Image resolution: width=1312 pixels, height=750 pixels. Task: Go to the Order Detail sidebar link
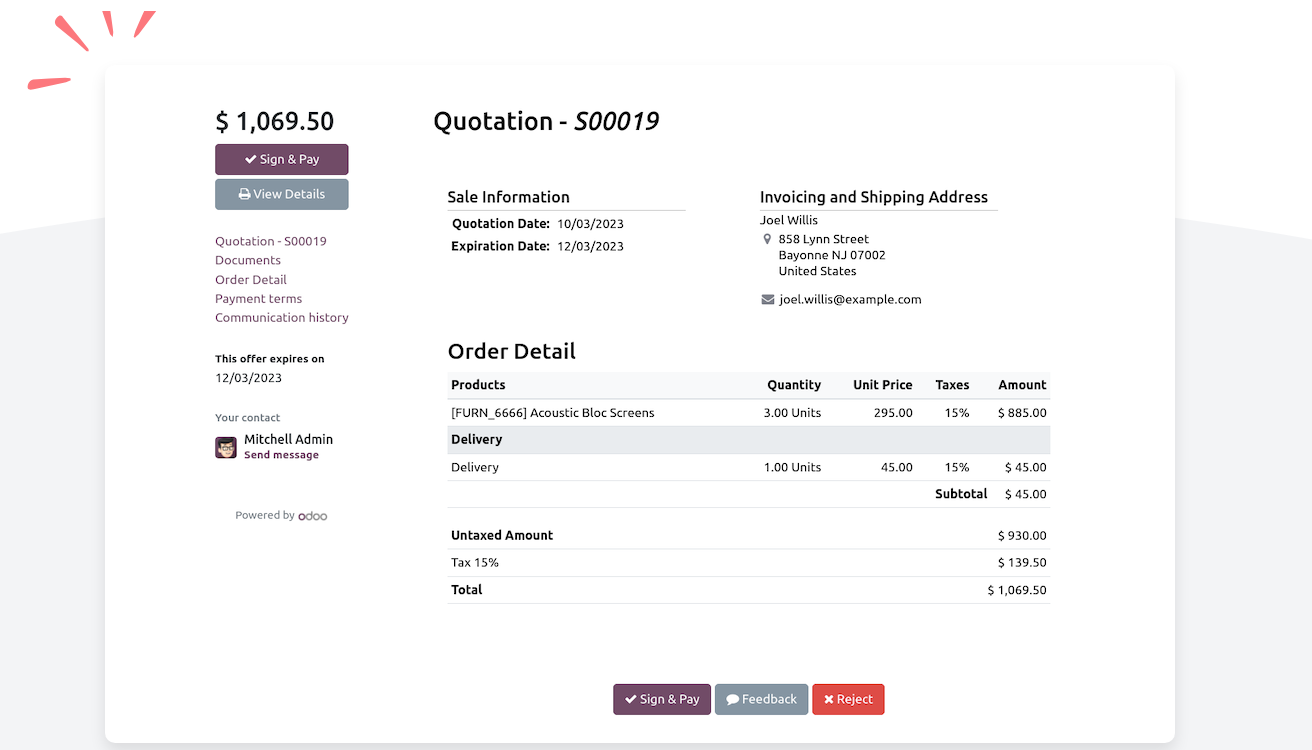point(251,280)
